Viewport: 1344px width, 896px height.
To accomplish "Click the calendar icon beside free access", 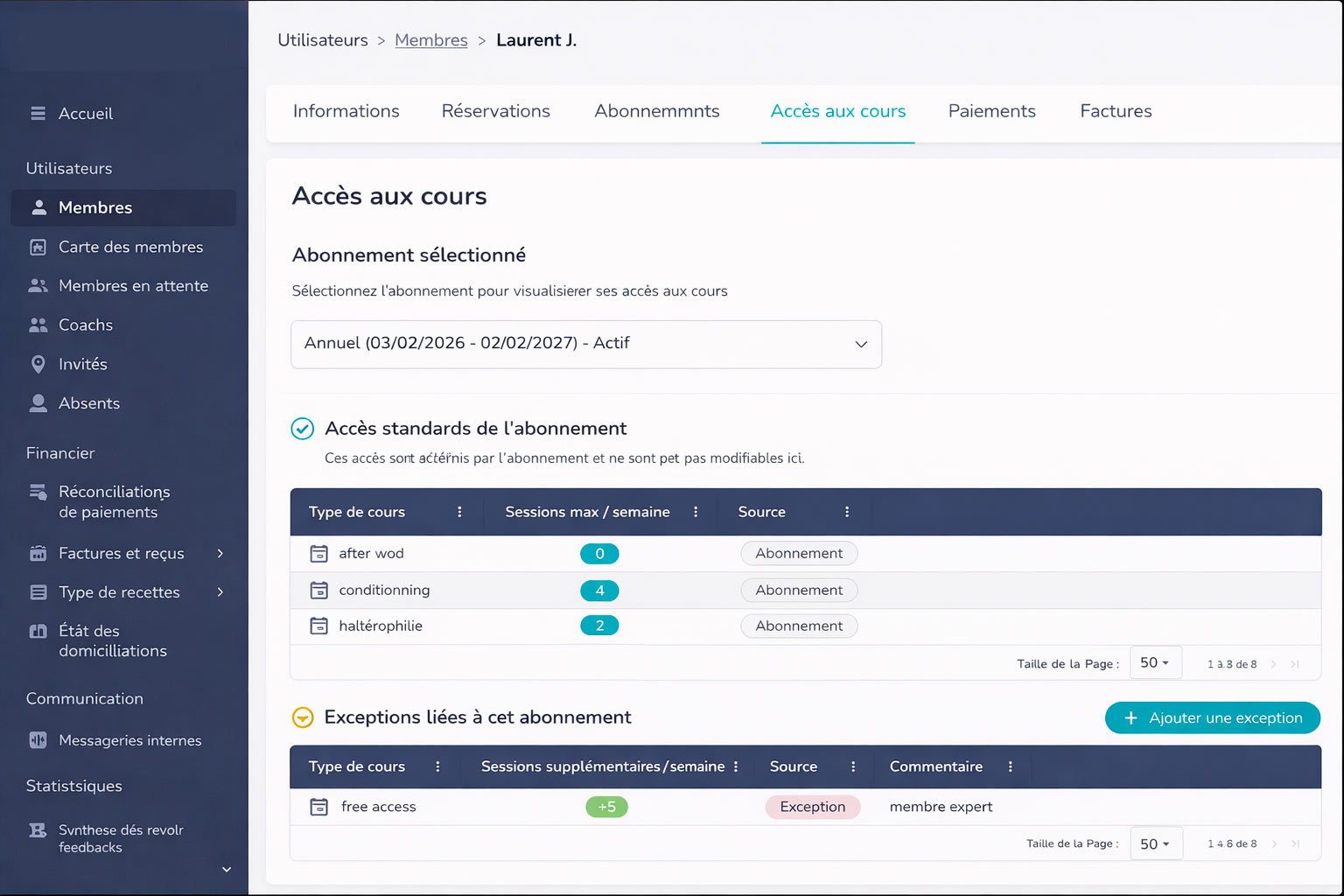I will 319,807.
